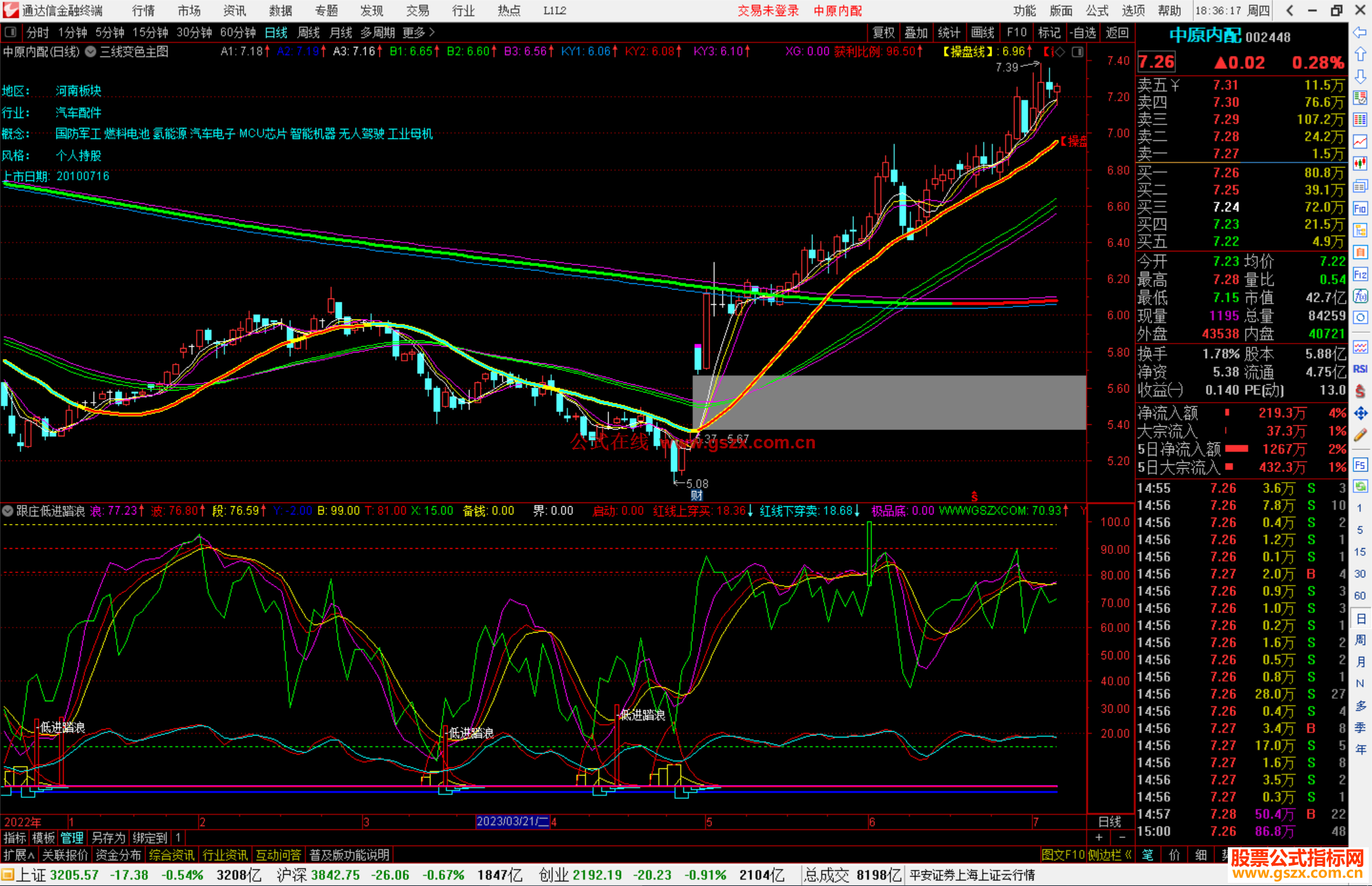Open the candlestick chart sidebar icon
1372x886 pixels.
pos(1360,164)
